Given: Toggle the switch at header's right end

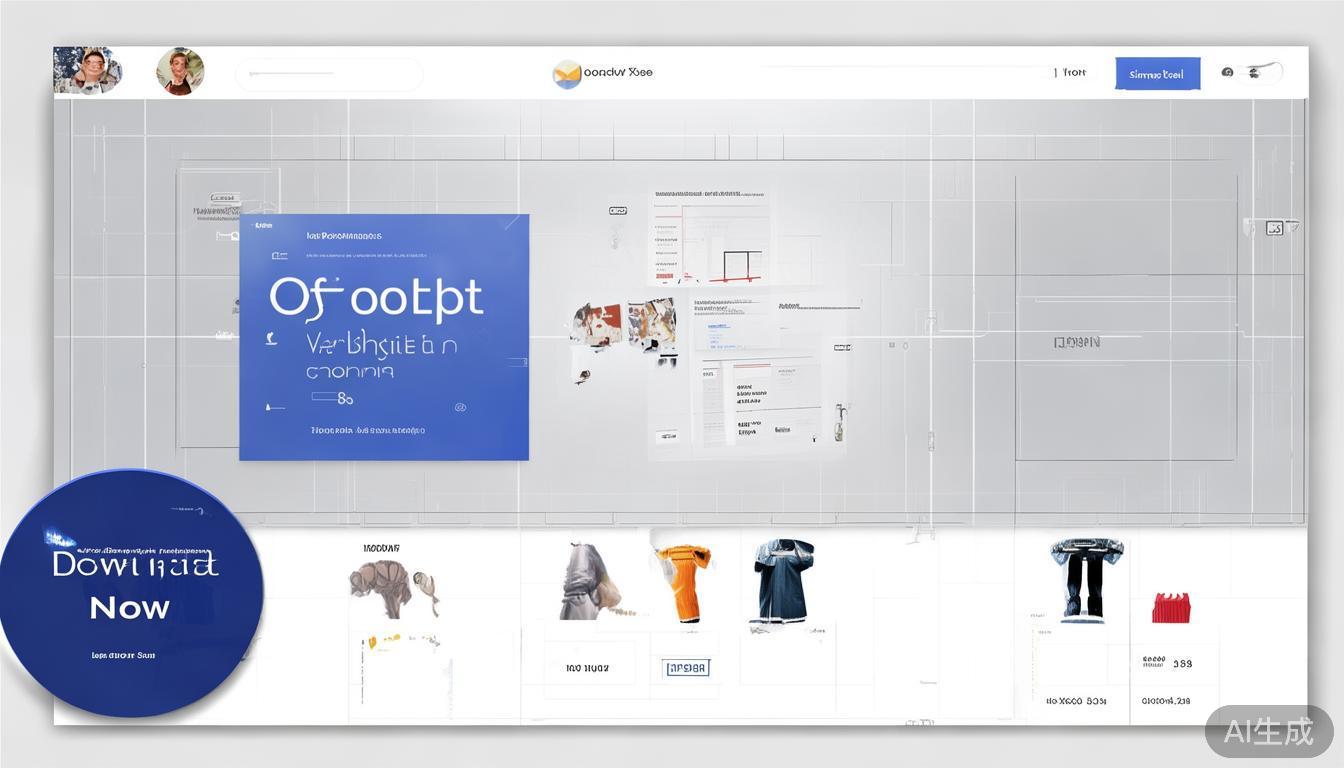Looking at the screenshot, I should 1264,72.
